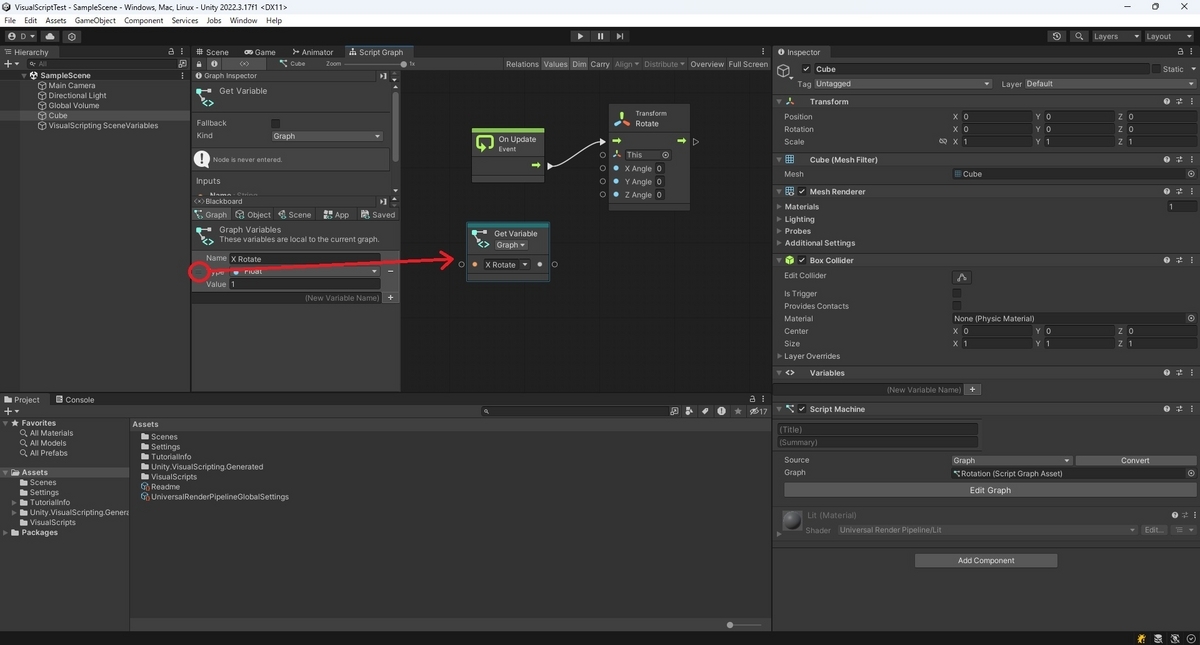Toggle the Blackboard variables icon in graph toolbar

(x=244, y=64)
